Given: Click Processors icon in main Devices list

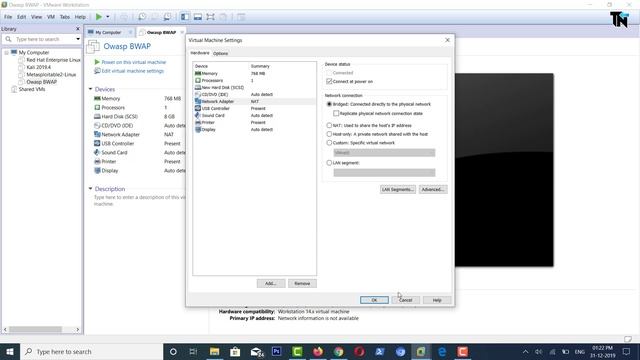Looking at the screenshot, I should (x=97, y=107).
